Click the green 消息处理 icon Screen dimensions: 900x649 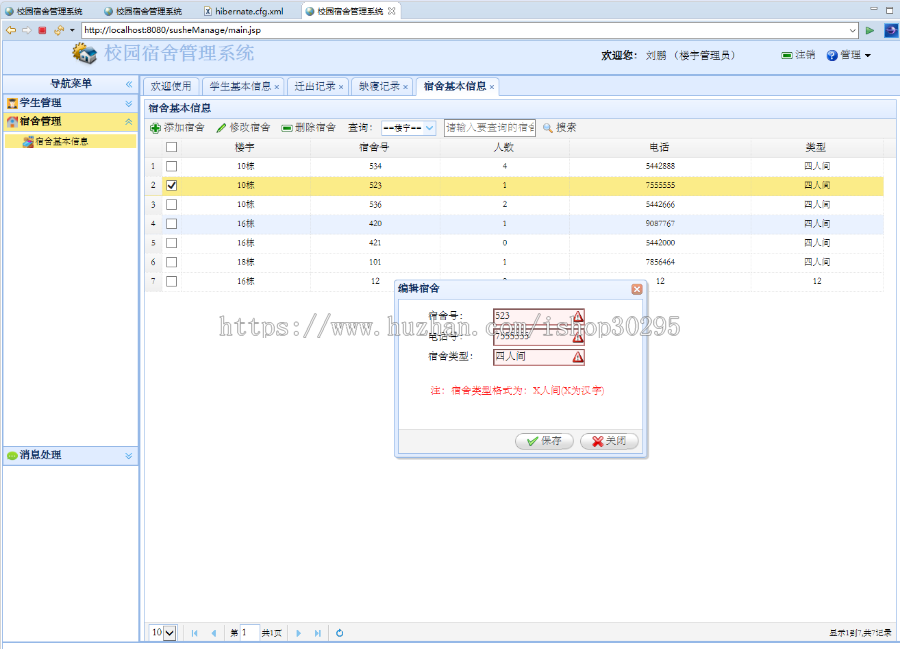pyautogui.click(x=12, y=456)
